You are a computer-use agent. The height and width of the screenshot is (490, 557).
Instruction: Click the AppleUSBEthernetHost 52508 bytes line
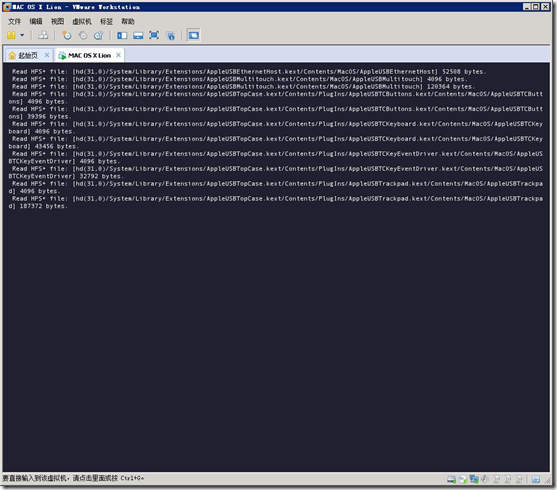(249, 72)
